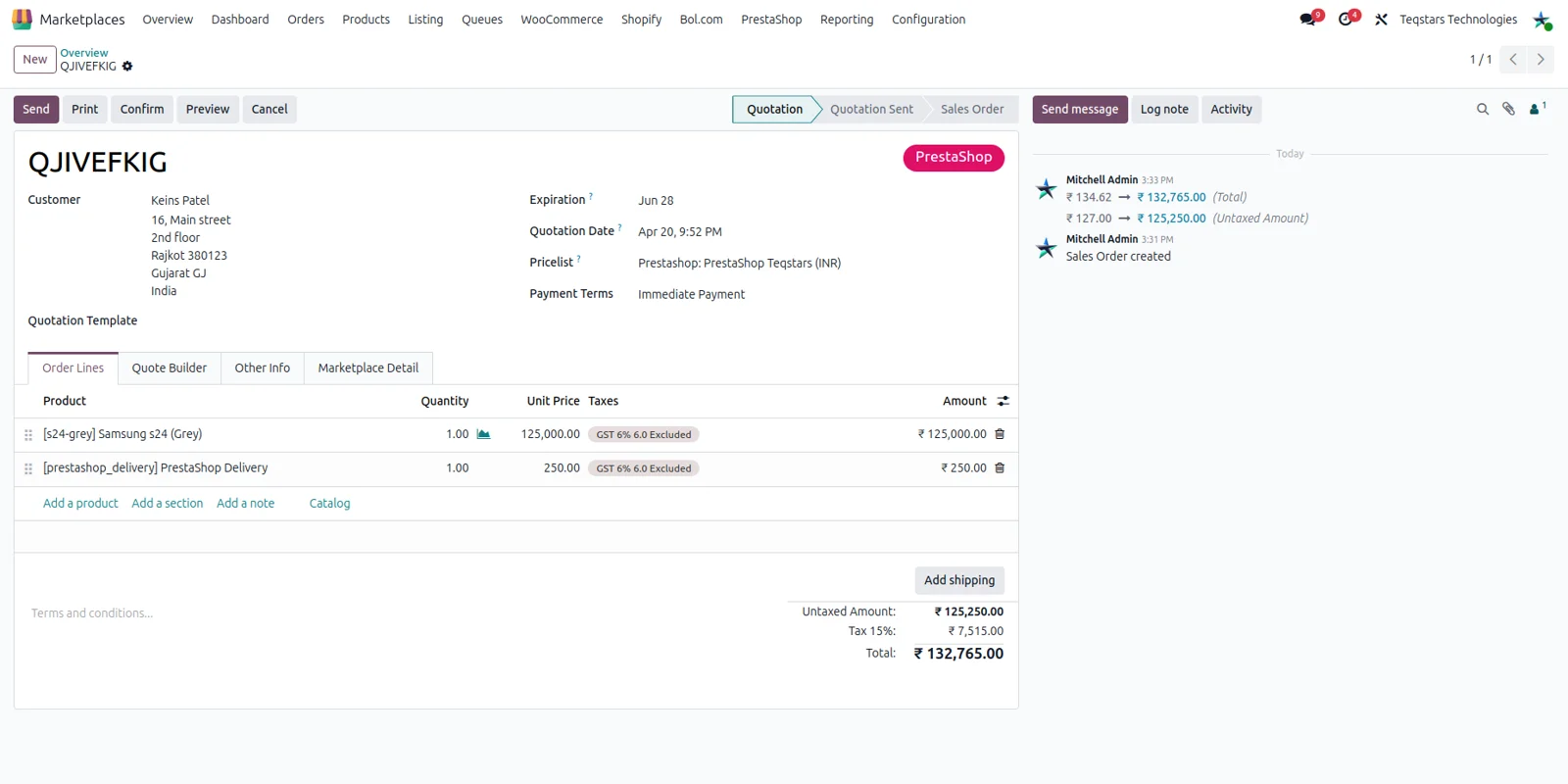The image size is (1568, 784).
Task: Click GST 6% tag on Samsung line
Action: click(x=644, y=435)
